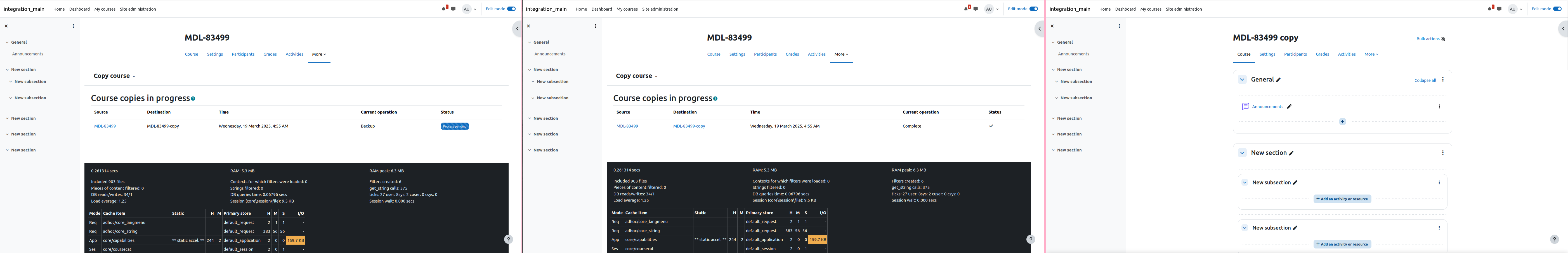This screenshot has width=1568, height=253.
Task: Click orange 159.7 KB cell in left window
Action: click(295, 240)
